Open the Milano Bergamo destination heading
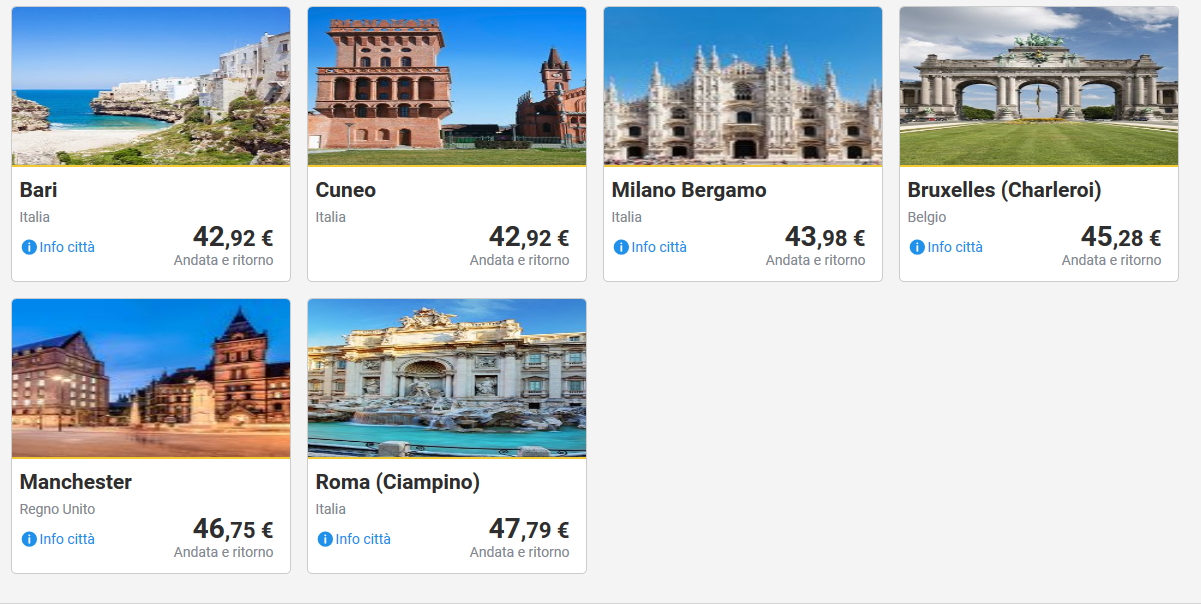The image size is (1201, 610). 689,190
